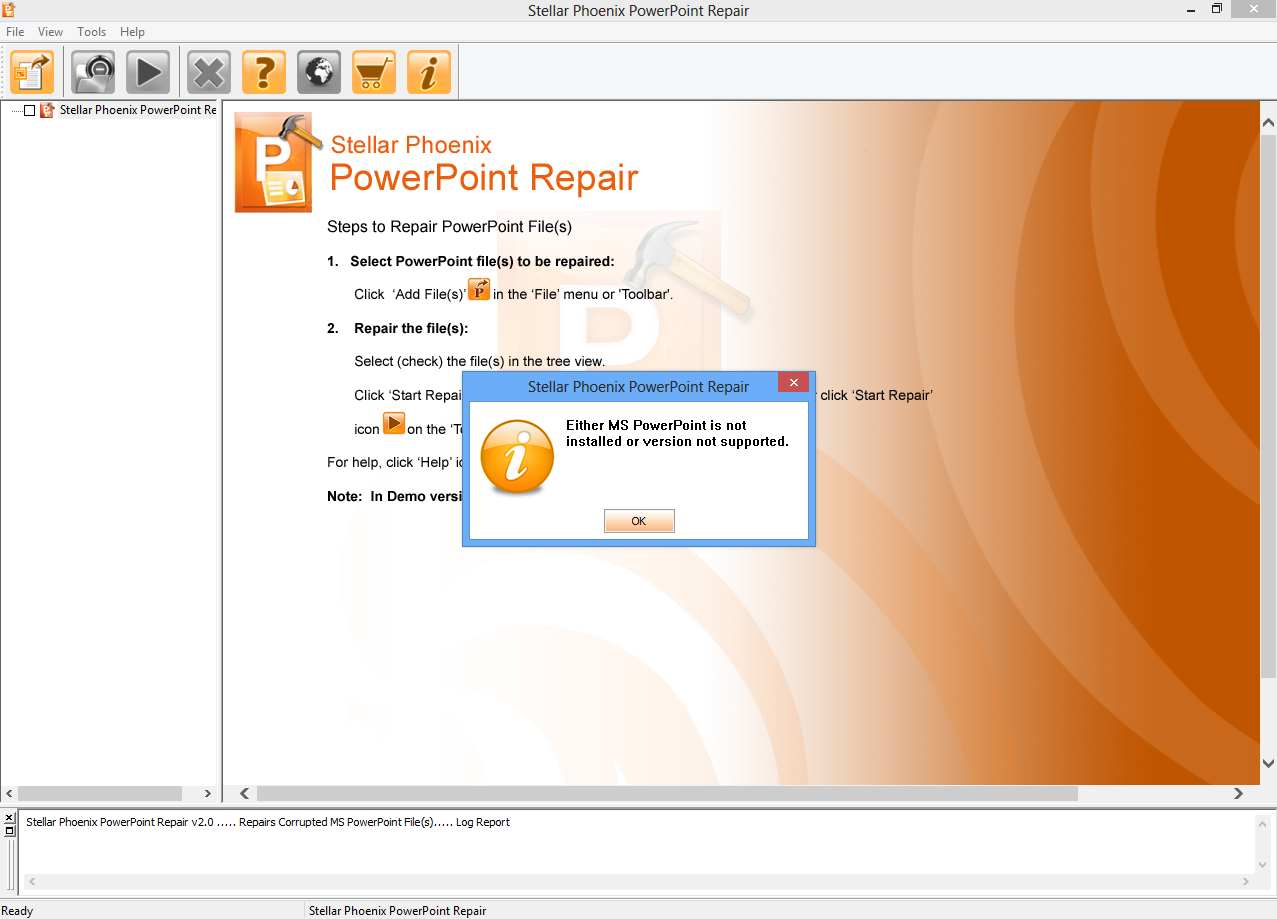1277x919 pixels.
Task: Click the log panel scroll right arrow
Action: click(x=1246, y=882)
